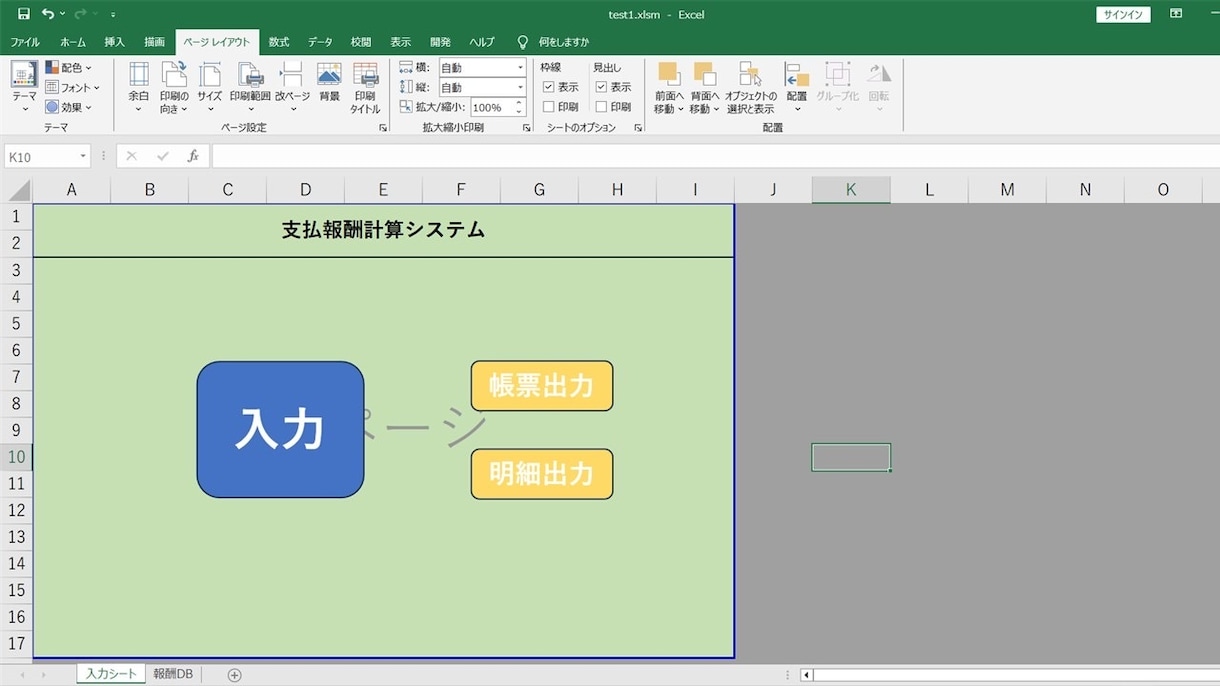Switch to the 描画 tab
Image resolution: width=1220 pixels, height=686 pixels.
coord(154,42)
